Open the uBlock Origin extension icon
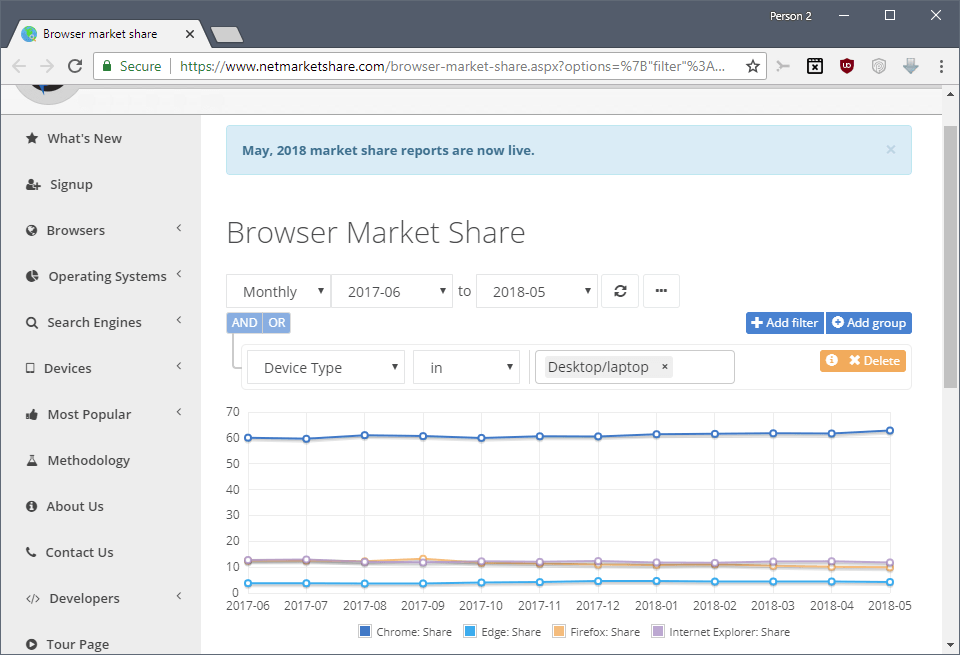This screenshot has width=960, height=655. pos(847,66)
